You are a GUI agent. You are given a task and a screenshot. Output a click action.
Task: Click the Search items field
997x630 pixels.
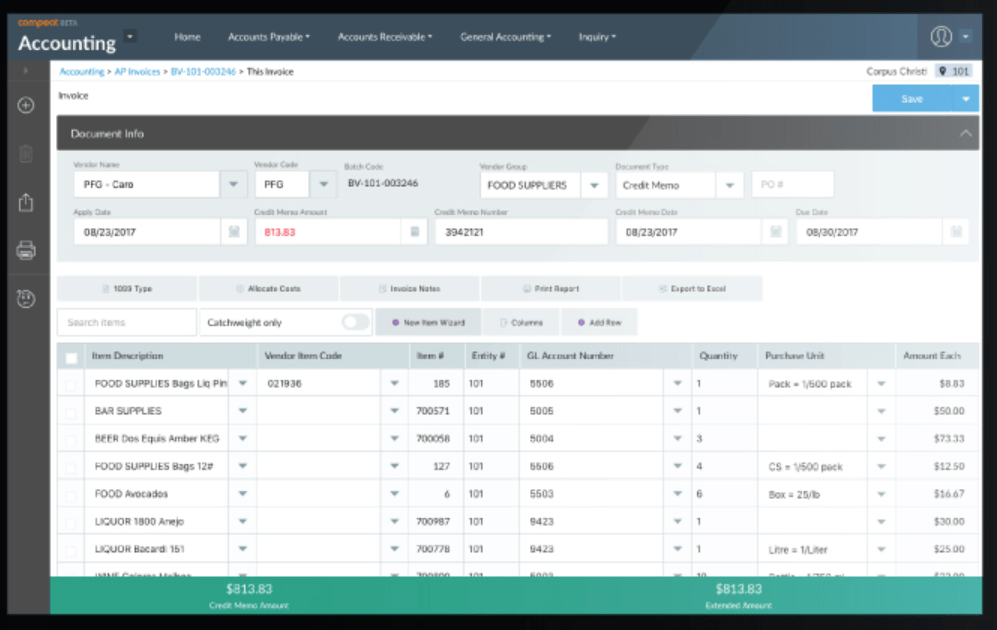coord(126,322)
